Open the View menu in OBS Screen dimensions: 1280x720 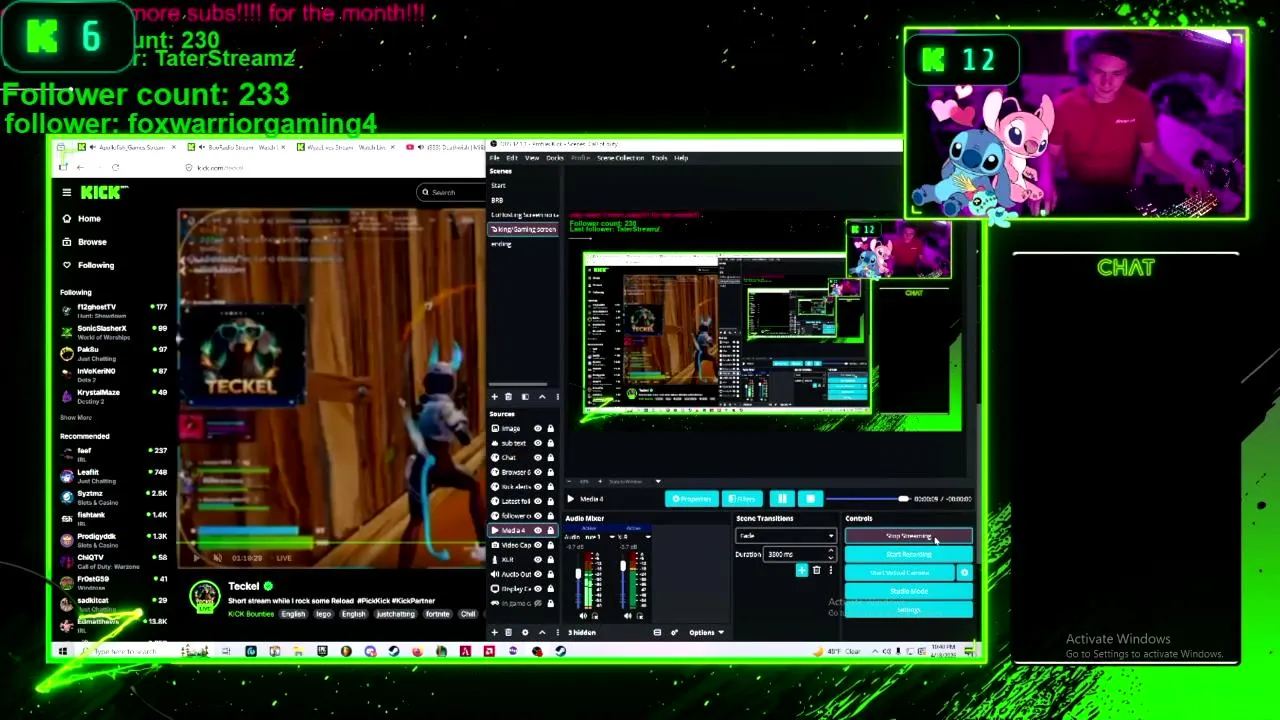(x=532, y=158)
